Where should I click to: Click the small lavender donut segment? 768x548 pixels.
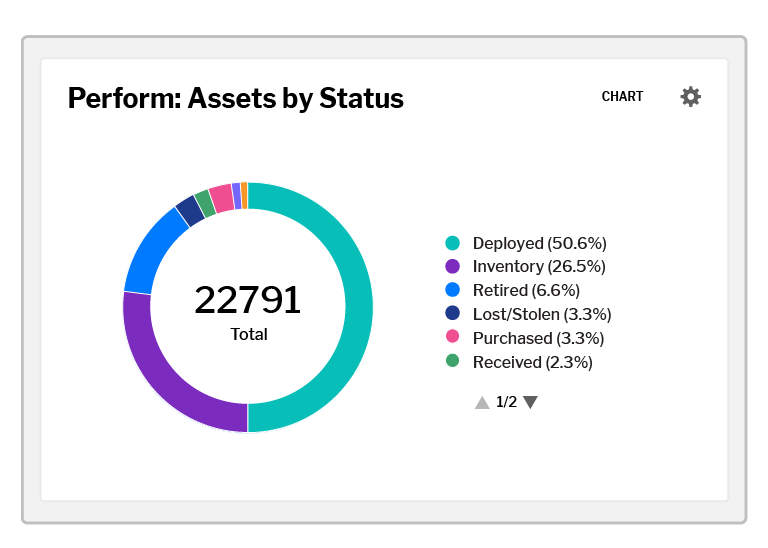[x=237, y=196]
